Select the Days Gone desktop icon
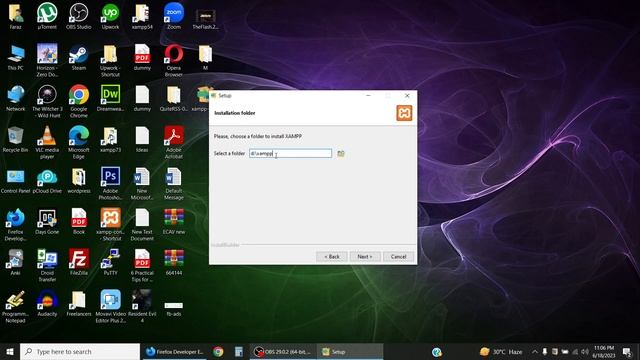The width and height of the screenshot is (640, 360). pos(47,222)
